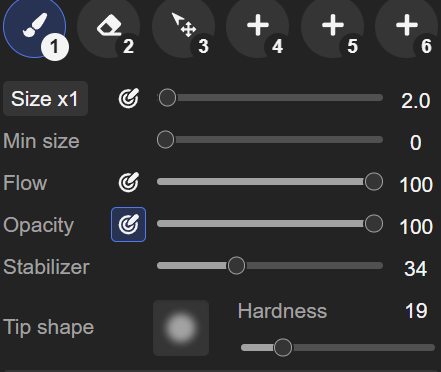Screen dimensions: 441x372
Task: Click the Min size slider handle
Action: point(166,139)
